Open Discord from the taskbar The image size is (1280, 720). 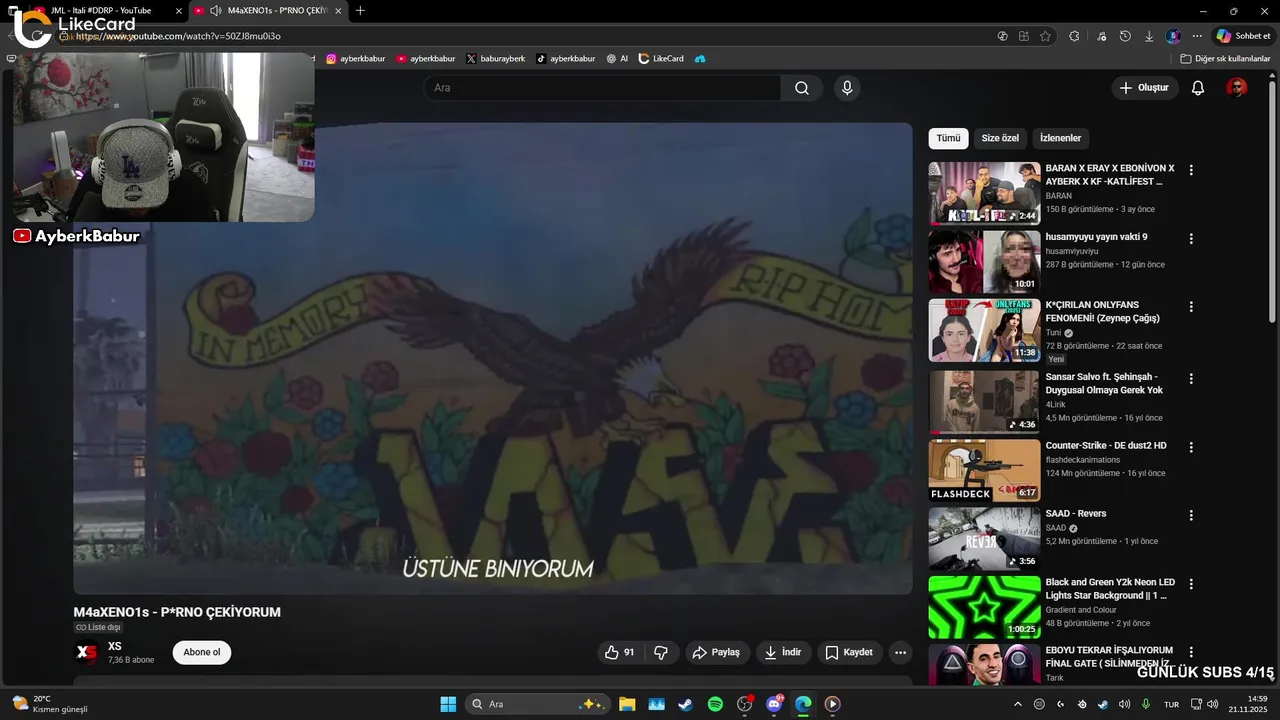774,704
